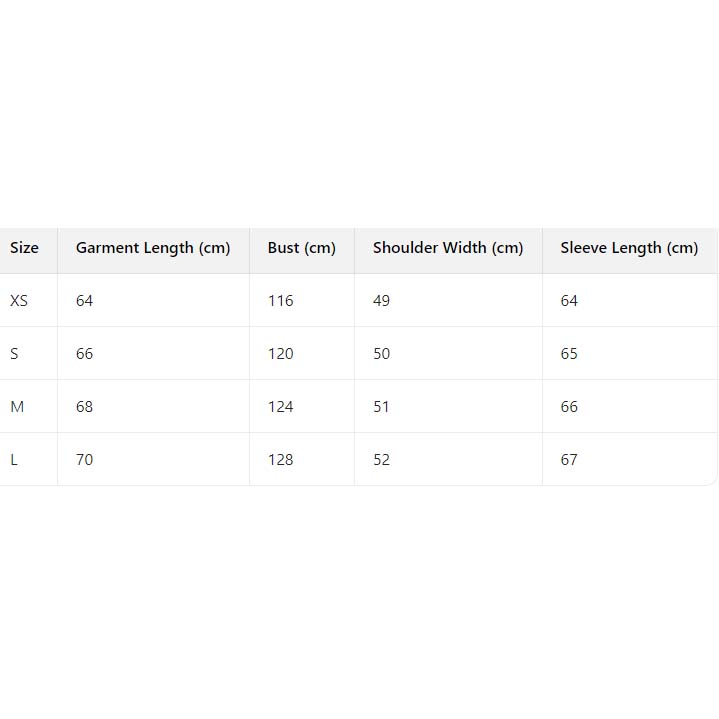Select the XS size row label
The width and height of the screenshot is (719, 719).
(19, 301)
